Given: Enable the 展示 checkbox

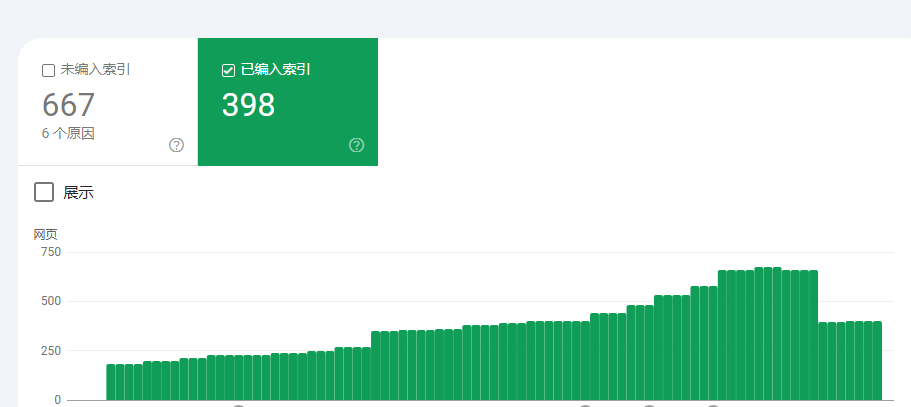Looking at the screenshot, I should pyautogui.click(x=44, y=192).
